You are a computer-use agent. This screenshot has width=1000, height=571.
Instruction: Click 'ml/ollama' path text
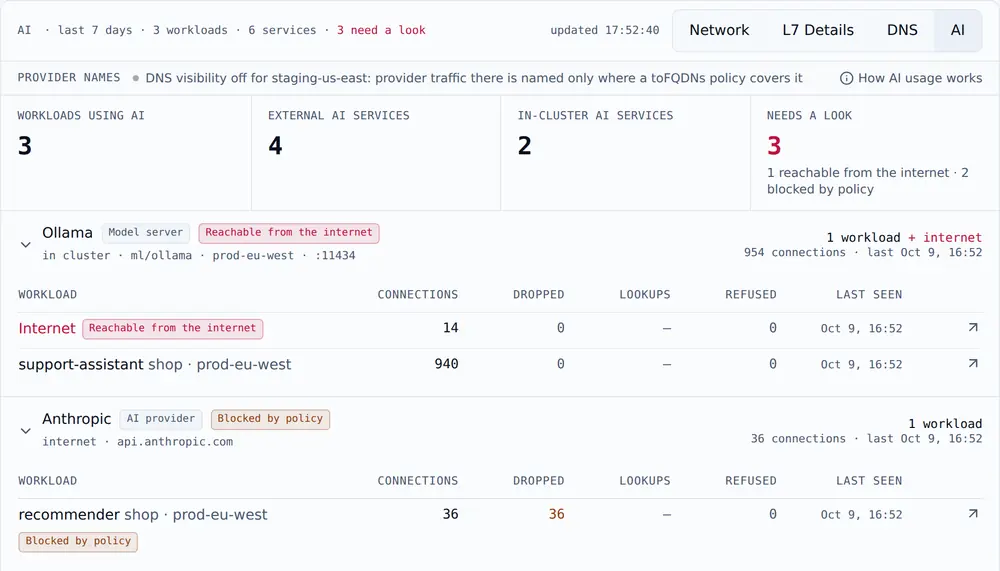[x=161, y=255]
